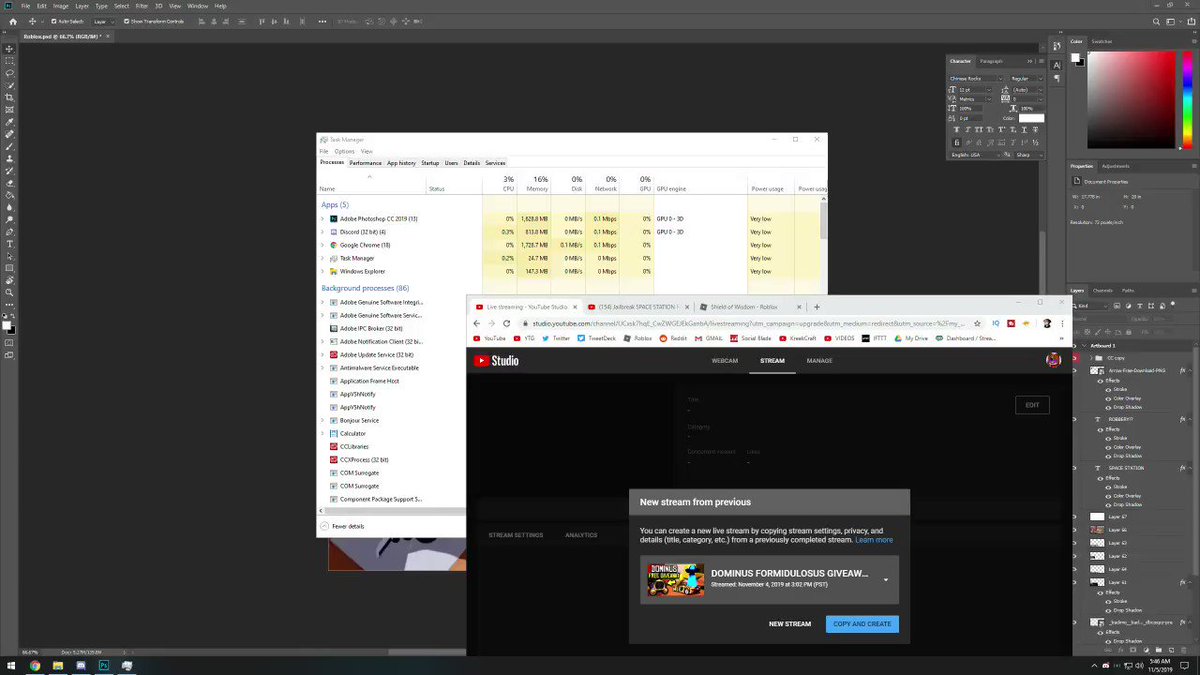Click the COPY AND CREATE button
The image size is (1200, 675).
tap(862, 624)
